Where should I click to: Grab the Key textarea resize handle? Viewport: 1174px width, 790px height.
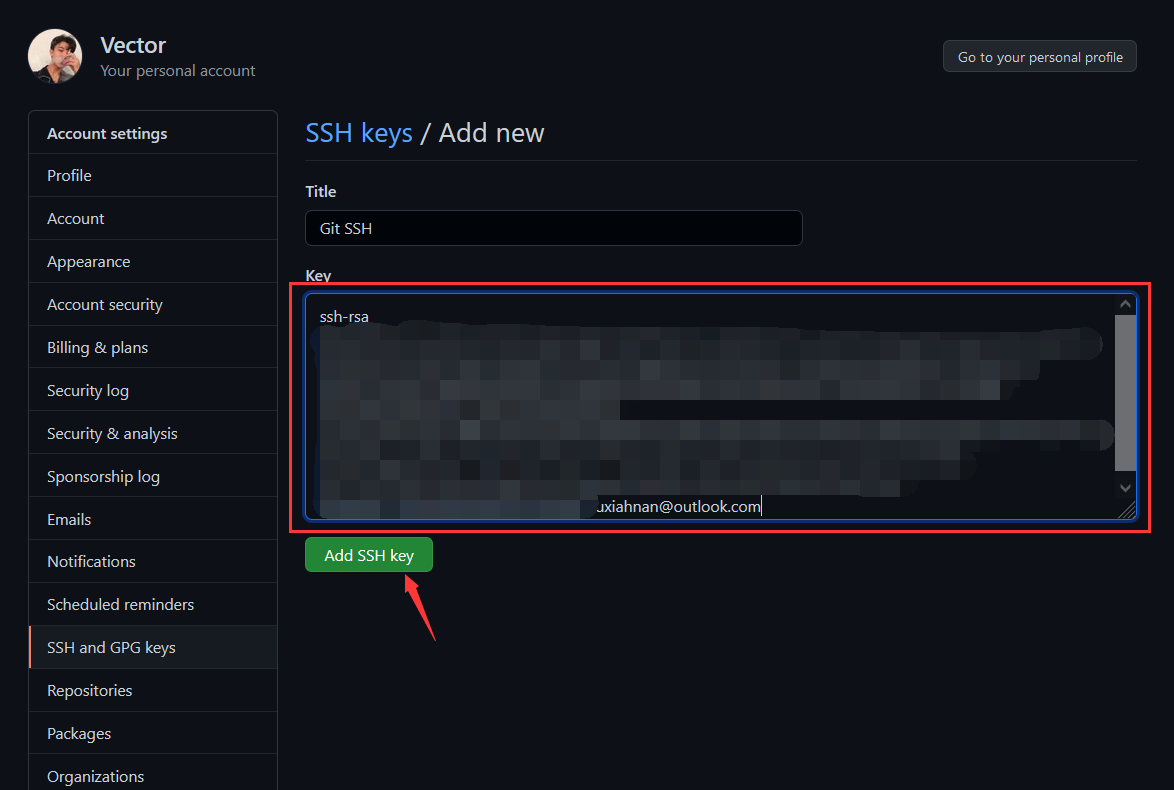pyautogui.click(x=1127, y=510)
